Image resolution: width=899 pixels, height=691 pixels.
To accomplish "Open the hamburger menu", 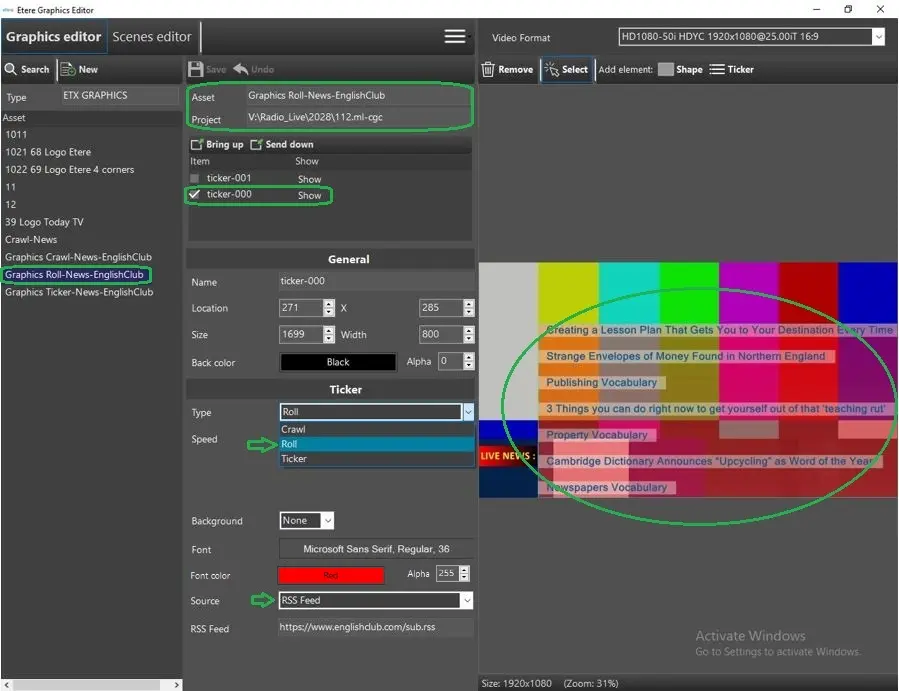I will pos(455,36).
